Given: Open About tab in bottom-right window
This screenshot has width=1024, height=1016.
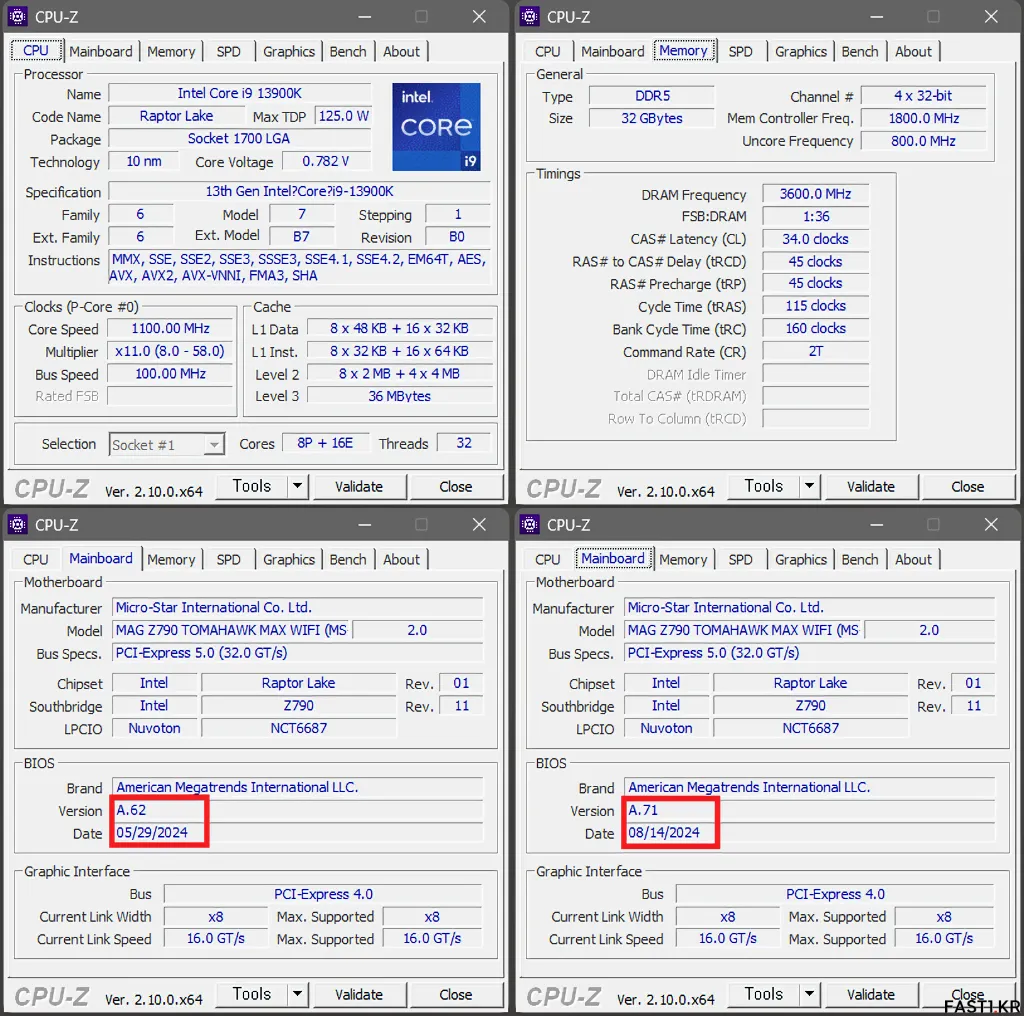Looking at the screenshot, I should 913,560.
